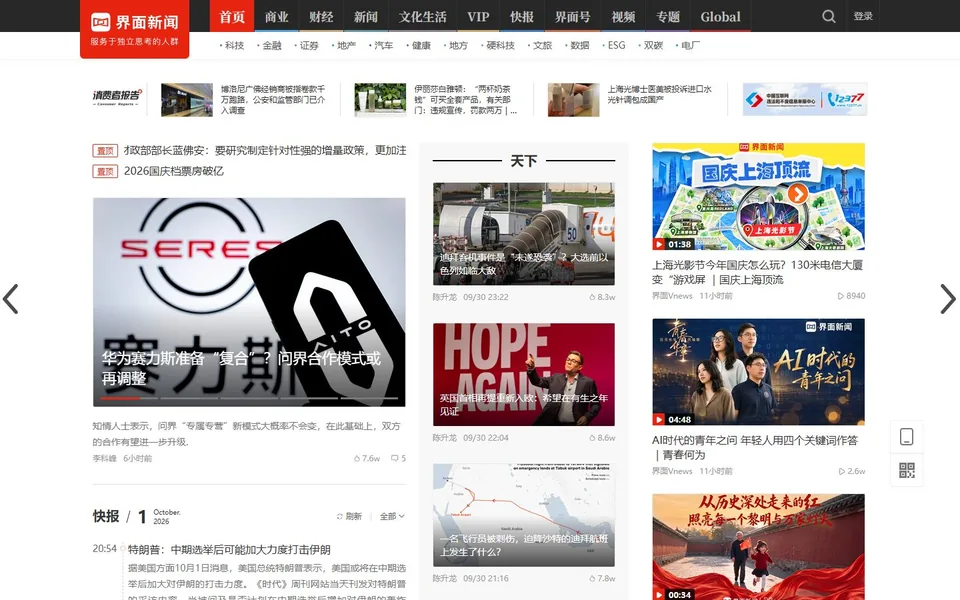The width and height of the screenshot is (960, 600).
Task: Open the QR code icon
Action: [x=907, y=470]
